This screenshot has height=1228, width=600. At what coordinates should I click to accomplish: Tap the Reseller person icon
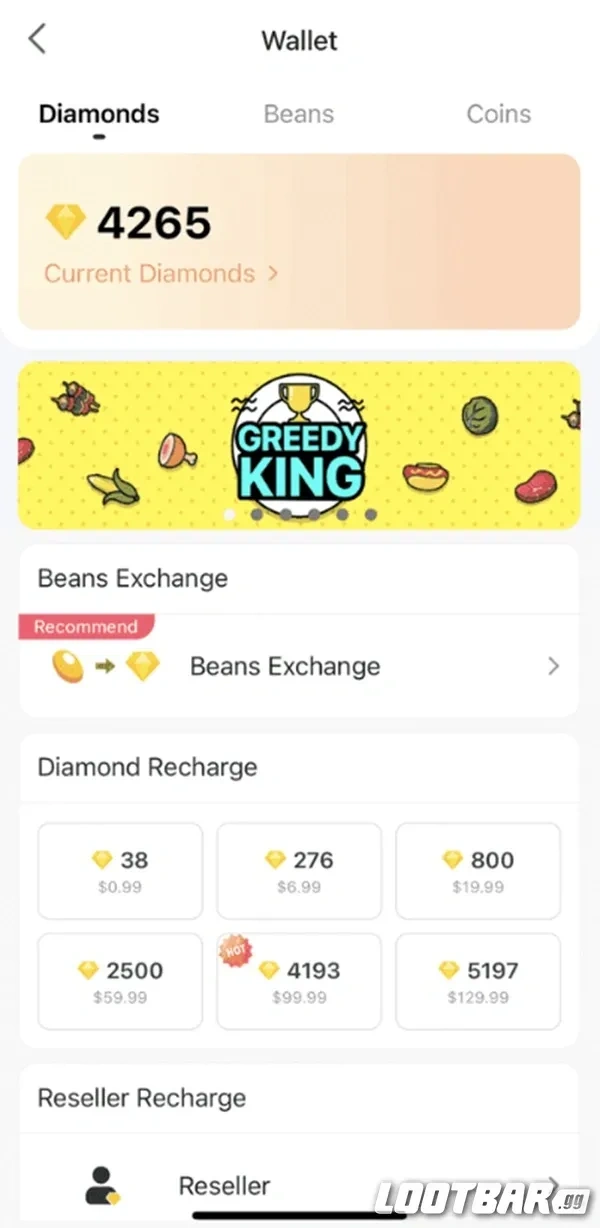click(x=101, y=1185)
